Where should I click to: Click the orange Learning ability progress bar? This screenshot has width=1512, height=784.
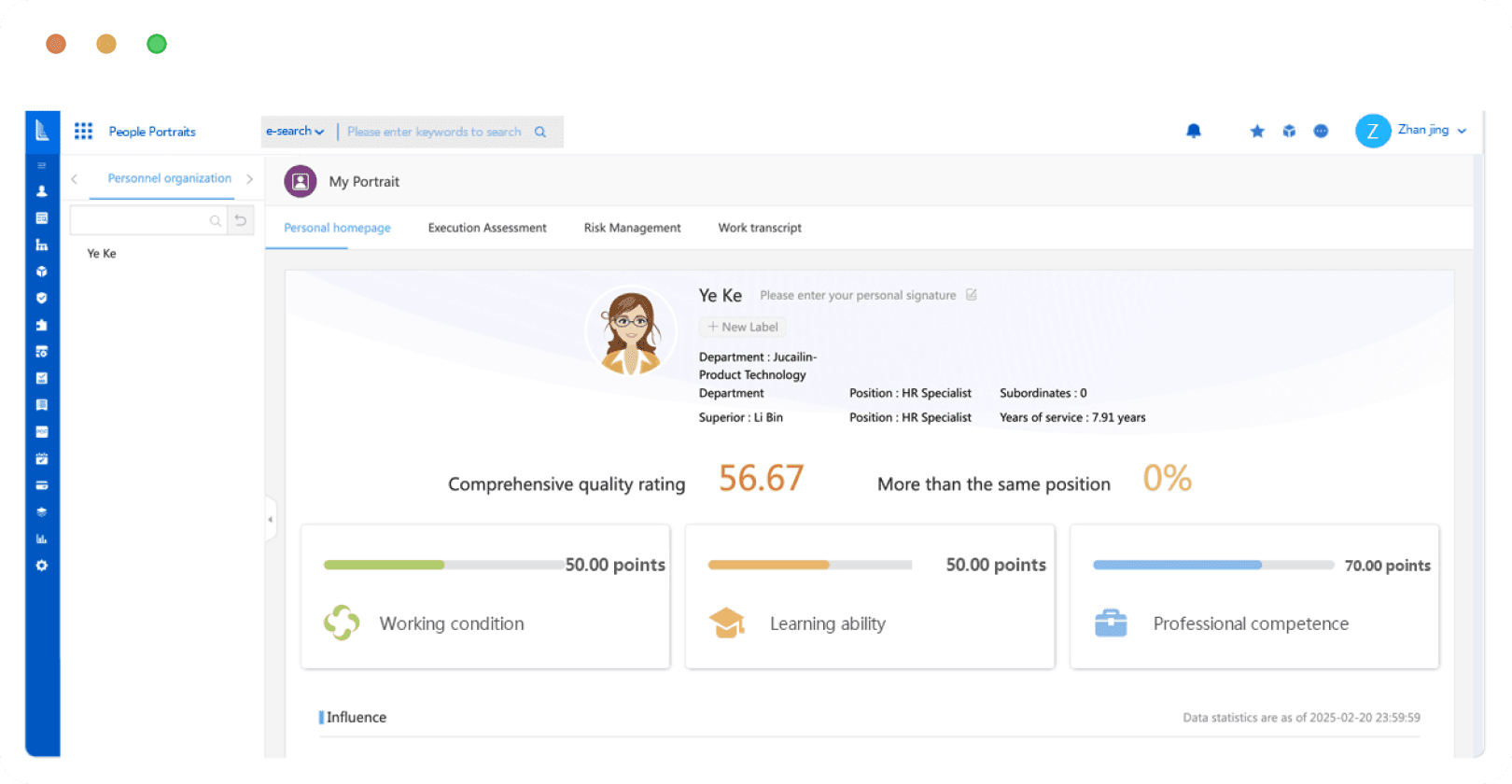point(810,565)
